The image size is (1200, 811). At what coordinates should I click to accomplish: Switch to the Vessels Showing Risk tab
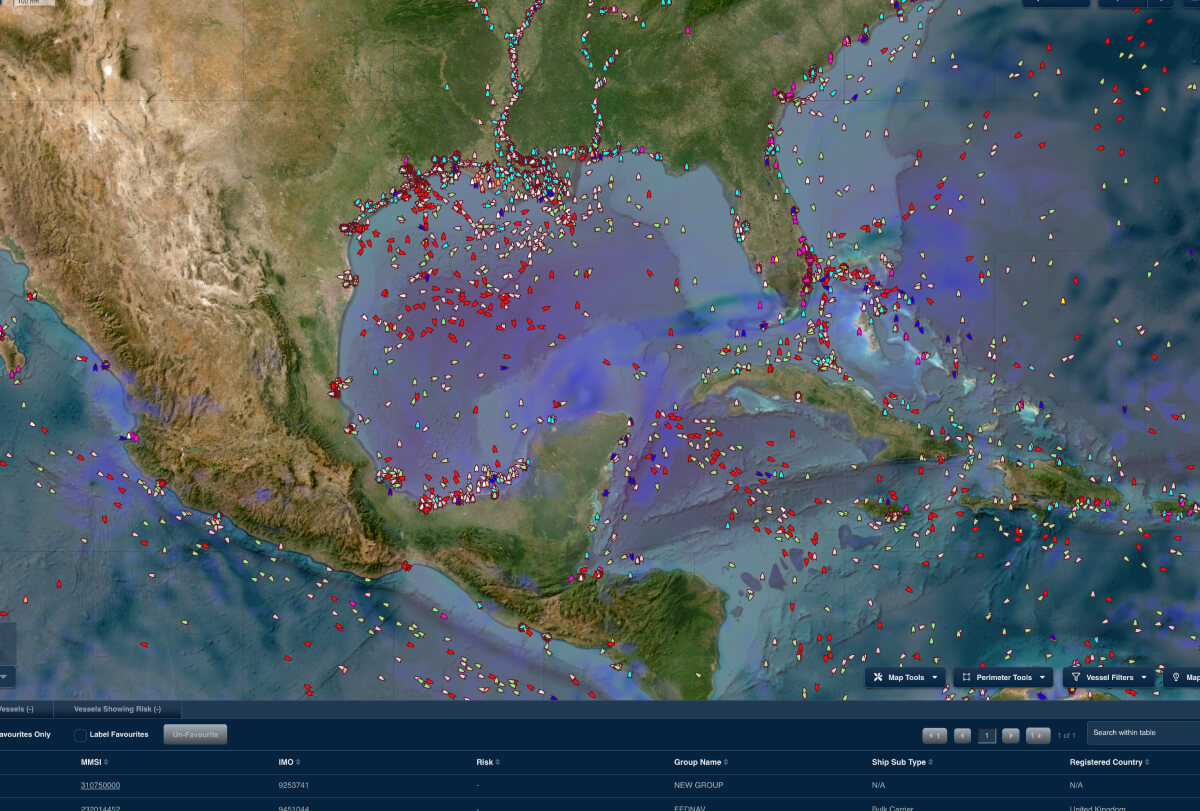click(x=117, y=709)
